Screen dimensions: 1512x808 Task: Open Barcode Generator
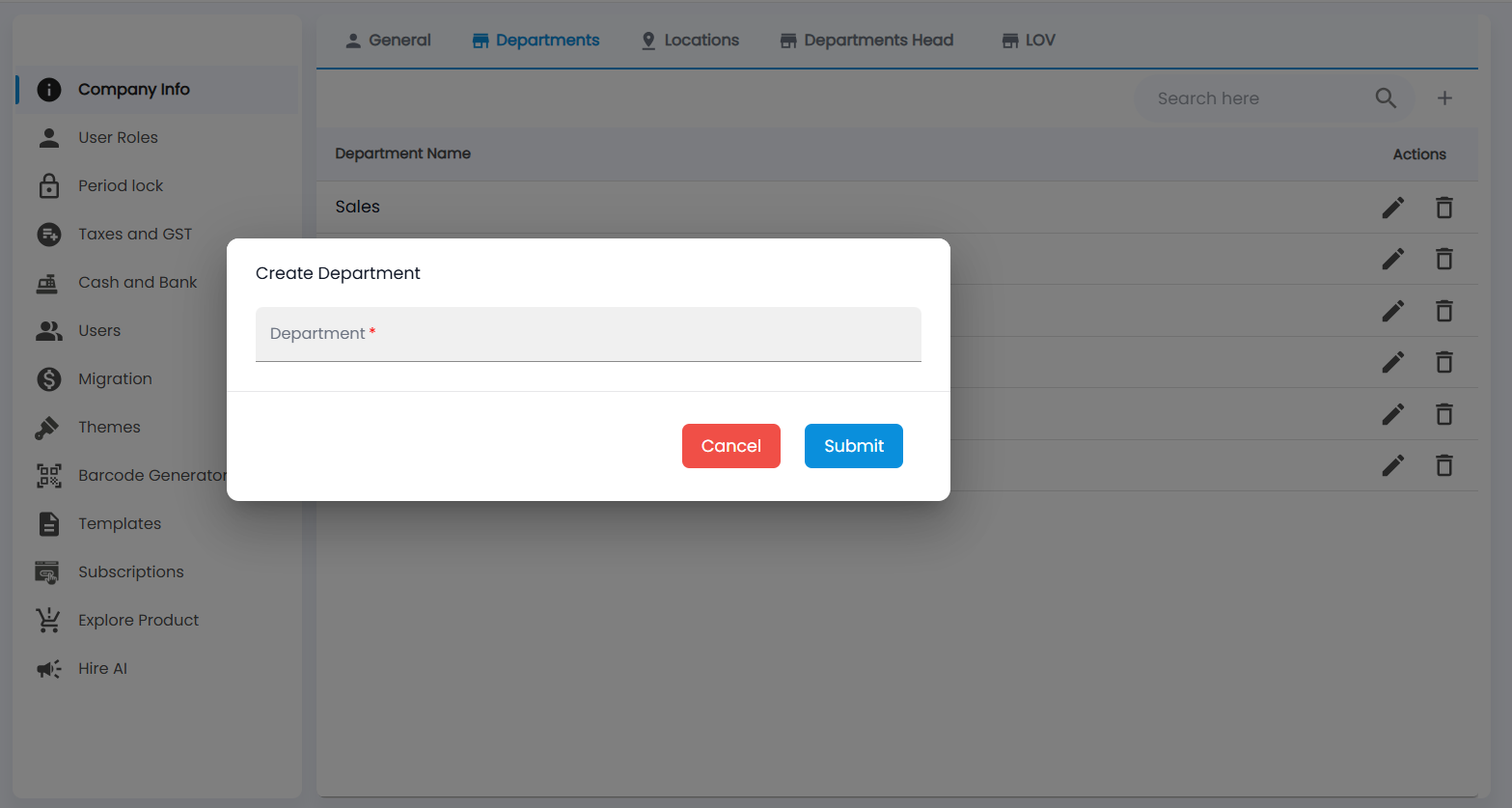click(x=122, y=476)
